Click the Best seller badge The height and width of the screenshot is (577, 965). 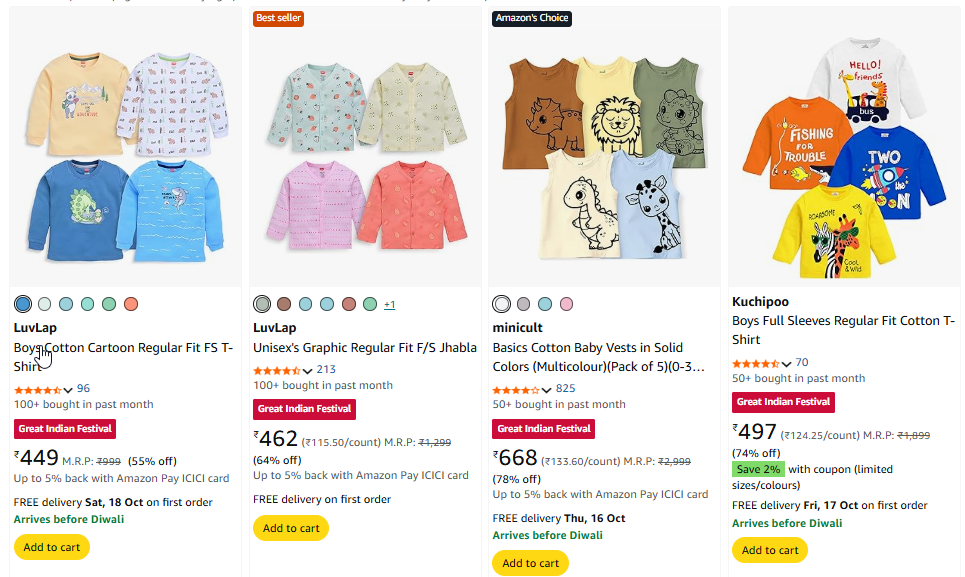click(x=279, y=18)
